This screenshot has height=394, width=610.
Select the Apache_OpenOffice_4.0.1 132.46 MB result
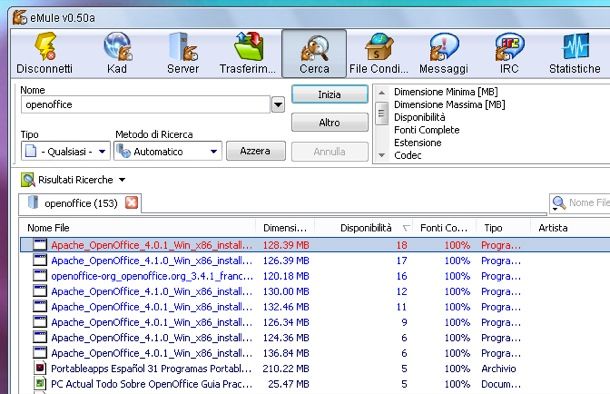(x=315, y=306)
